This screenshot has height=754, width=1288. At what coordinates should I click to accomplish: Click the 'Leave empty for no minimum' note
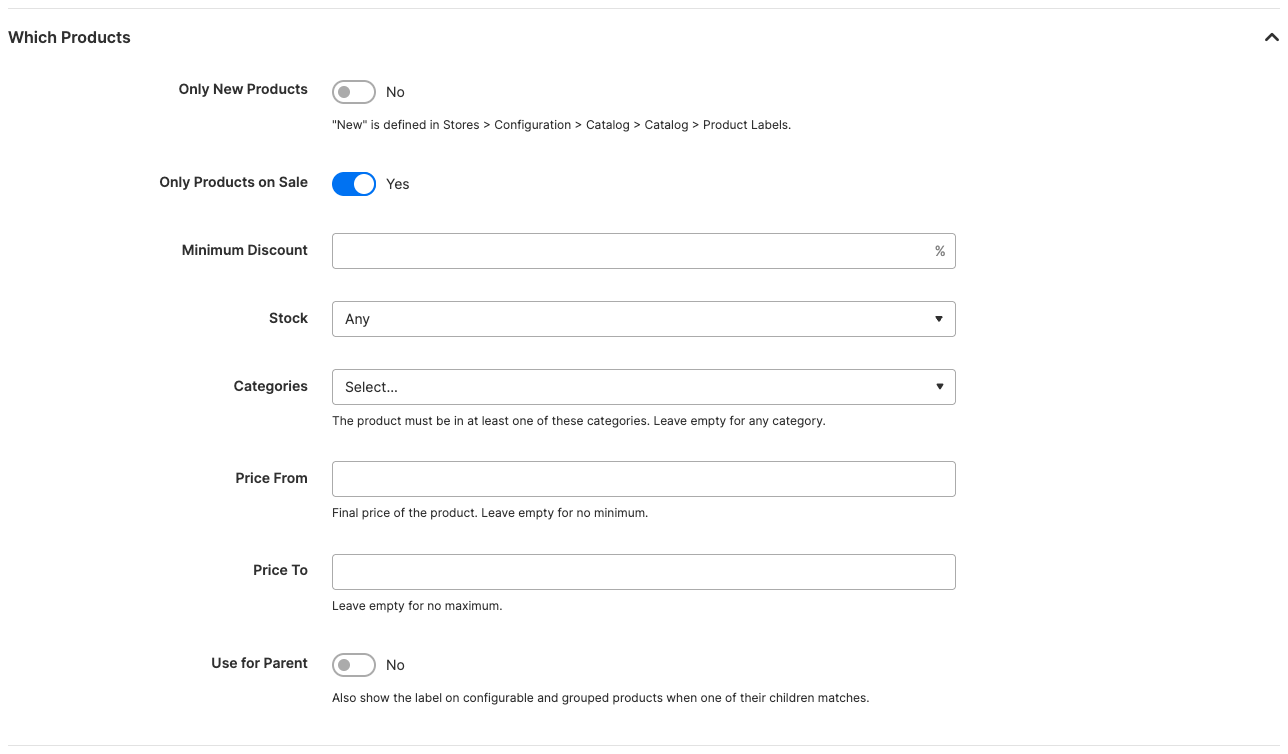[x=490, y=513]
